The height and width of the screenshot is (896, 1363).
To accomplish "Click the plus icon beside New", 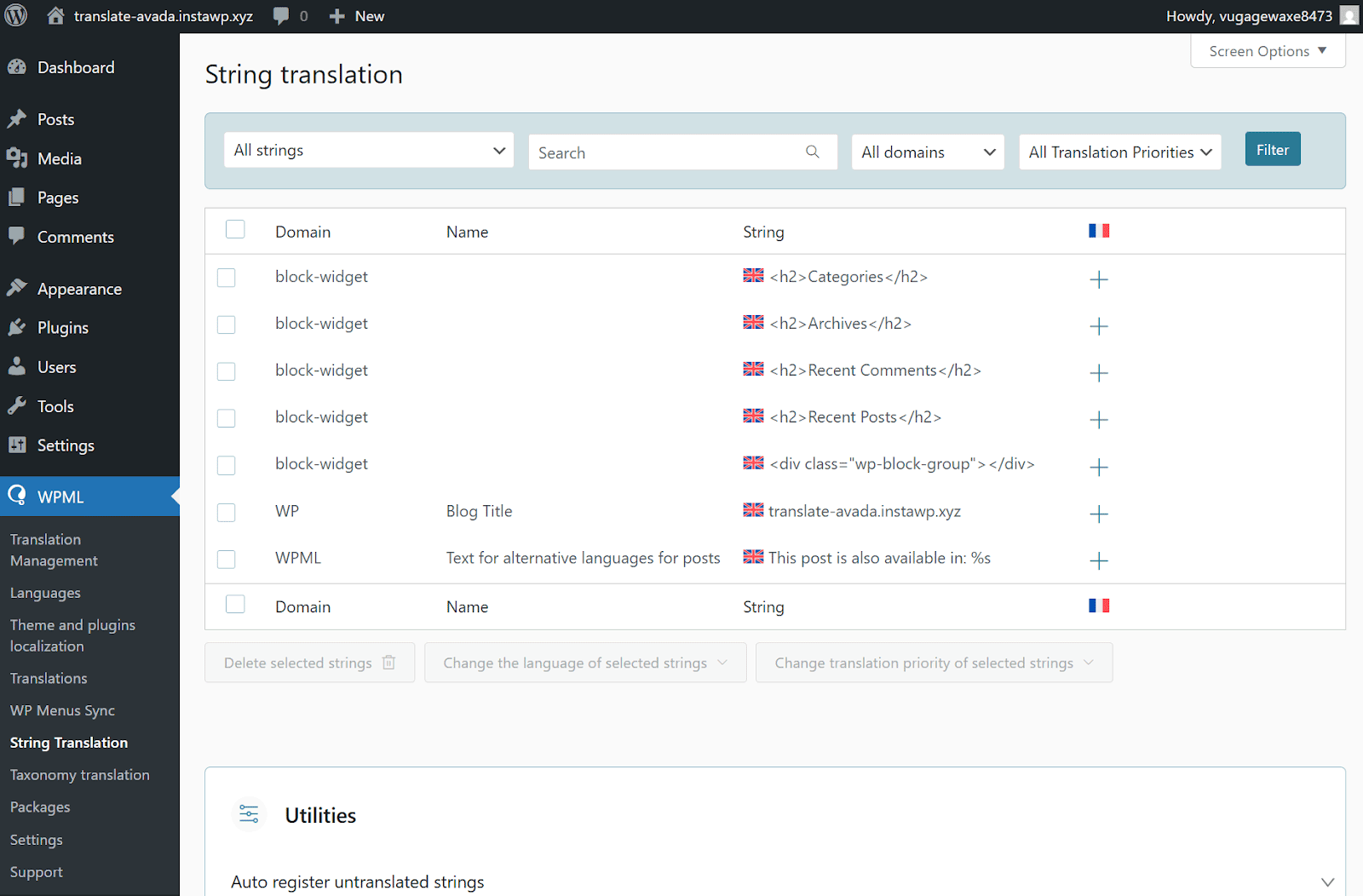I will [337, 16].
